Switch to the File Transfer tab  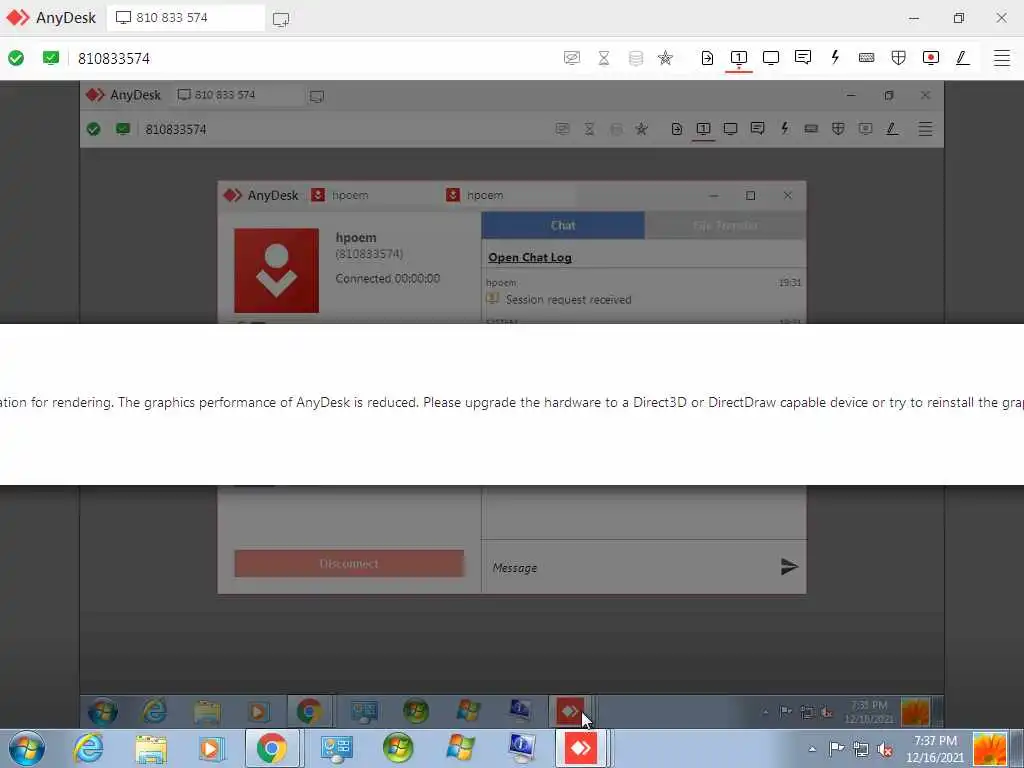pyautogui.click(x=725, y=225)
